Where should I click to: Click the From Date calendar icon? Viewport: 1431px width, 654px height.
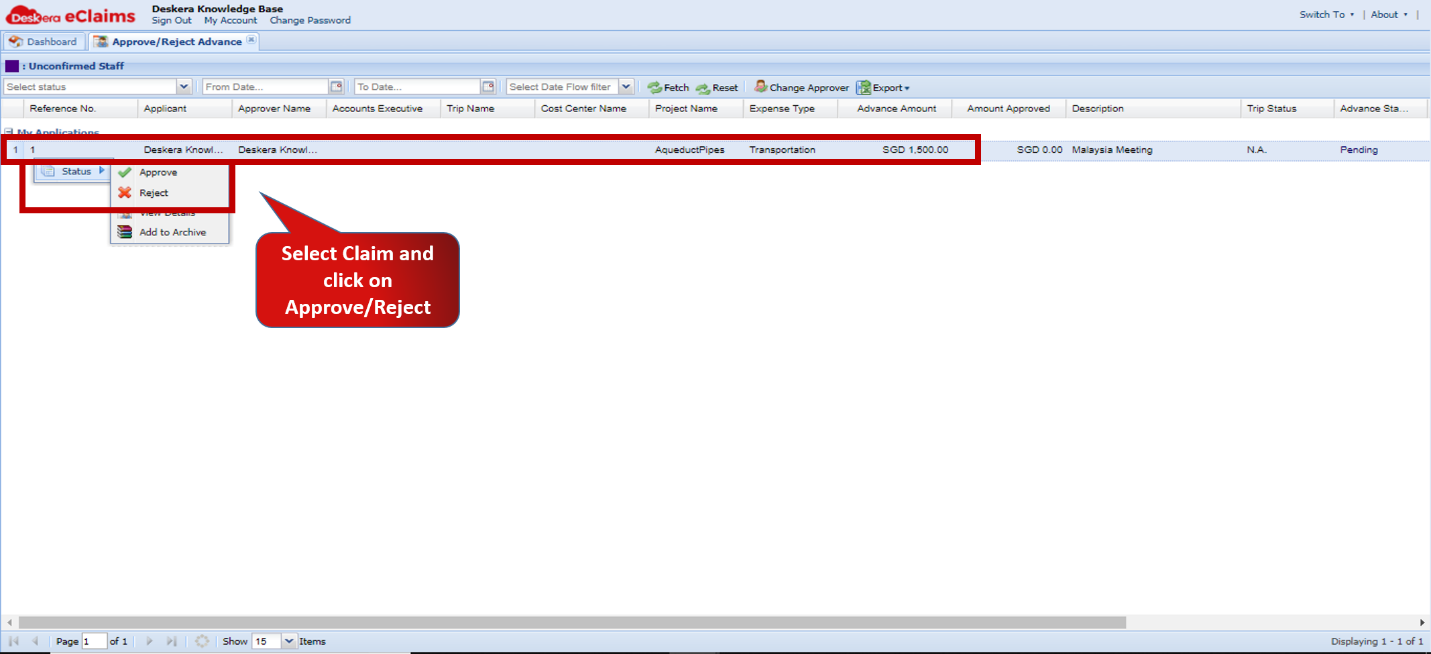click(x=338, y=86)
